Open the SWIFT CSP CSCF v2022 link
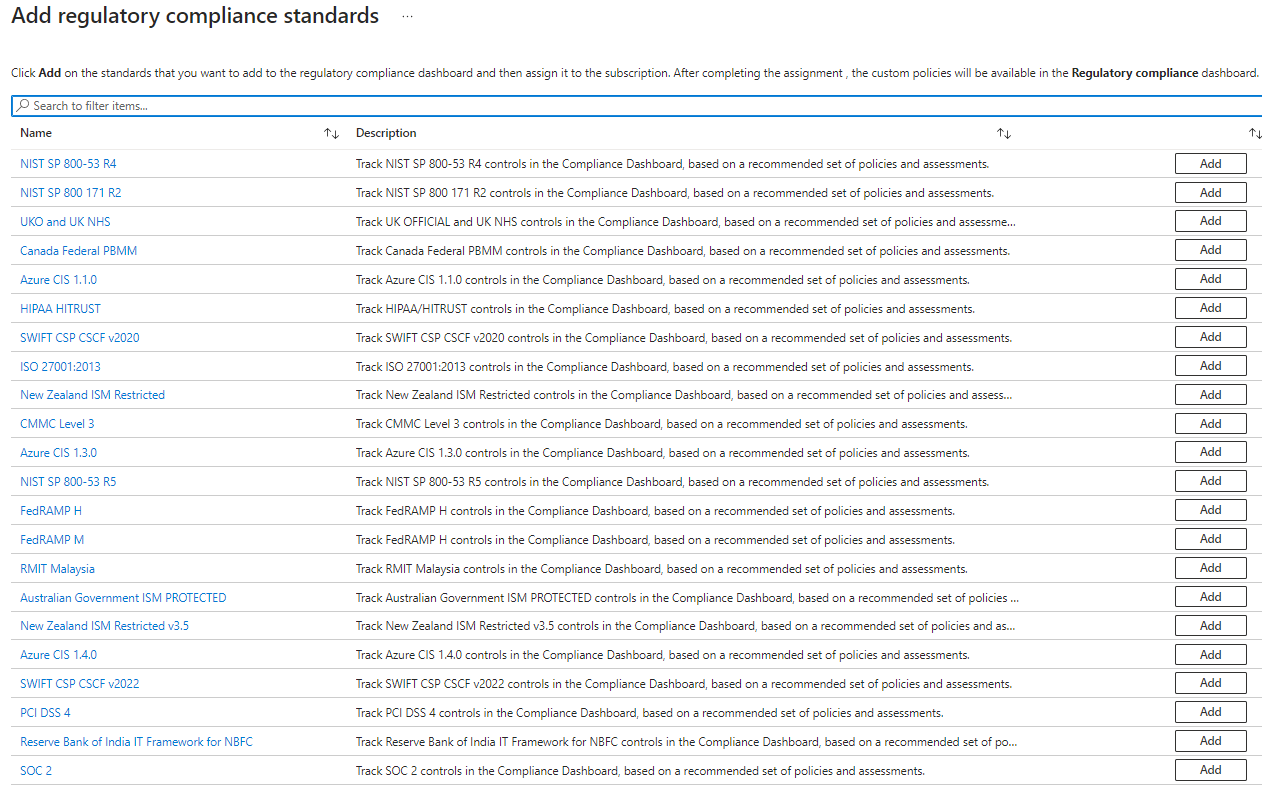This screenshot has height=785, width=1262. [x=79, y=684]
